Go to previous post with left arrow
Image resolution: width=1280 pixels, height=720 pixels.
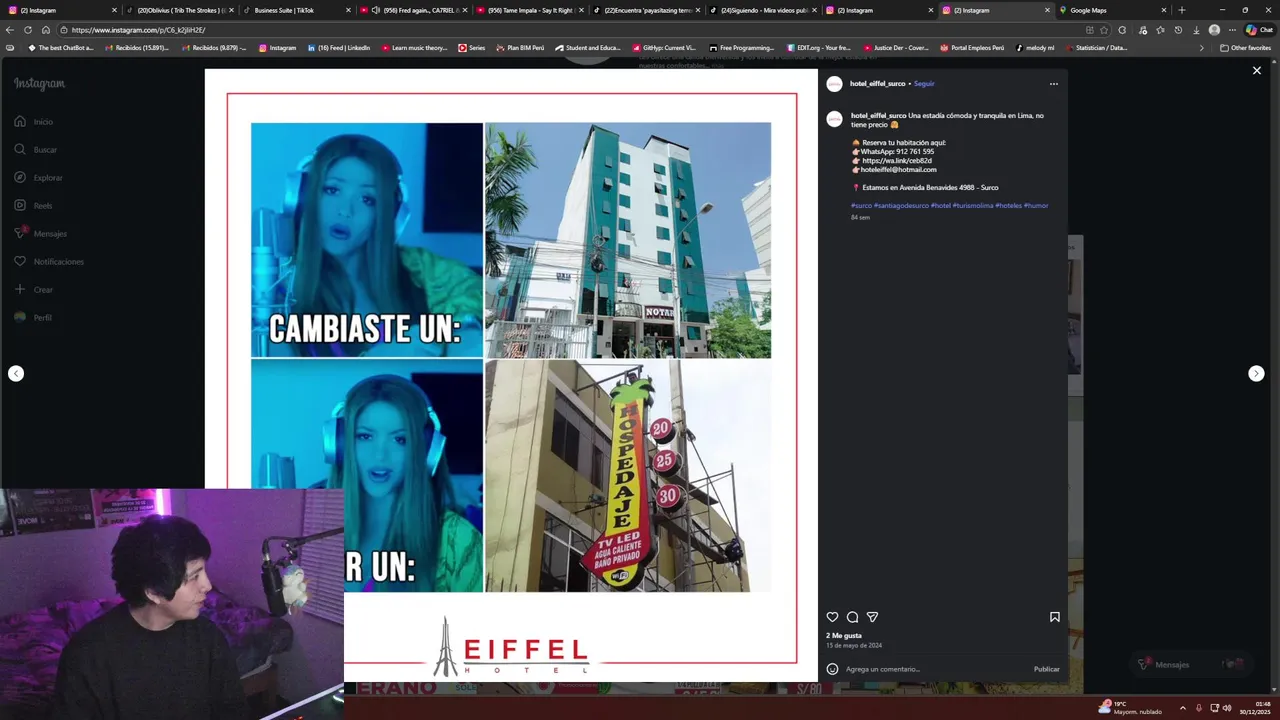pyautogui.click(x=16, y=373)
